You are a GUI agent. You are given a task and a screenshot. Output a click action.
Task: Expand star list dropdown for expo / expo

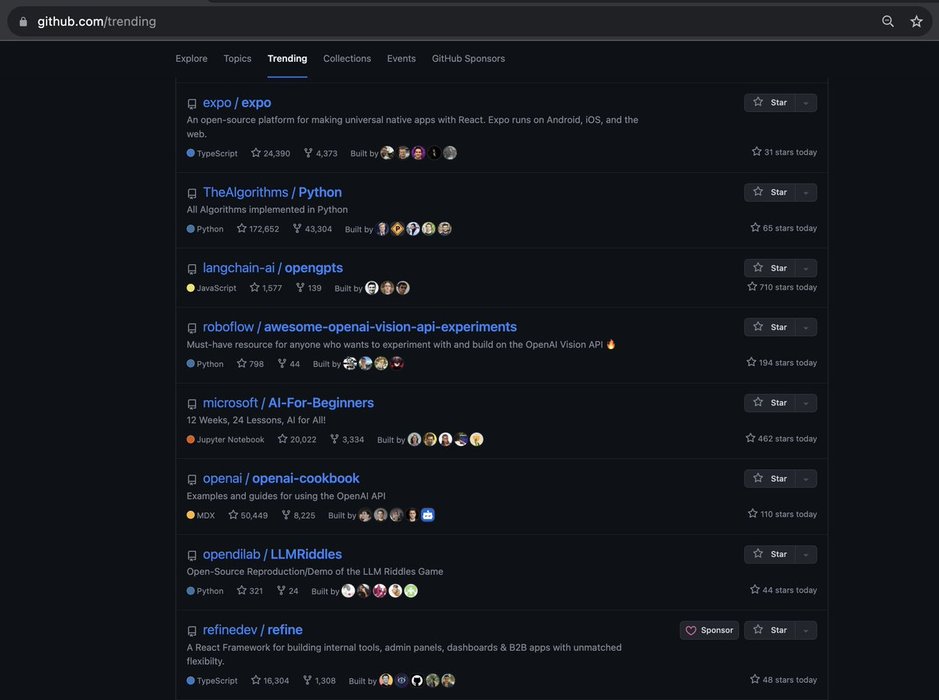(x=806, y=103)
